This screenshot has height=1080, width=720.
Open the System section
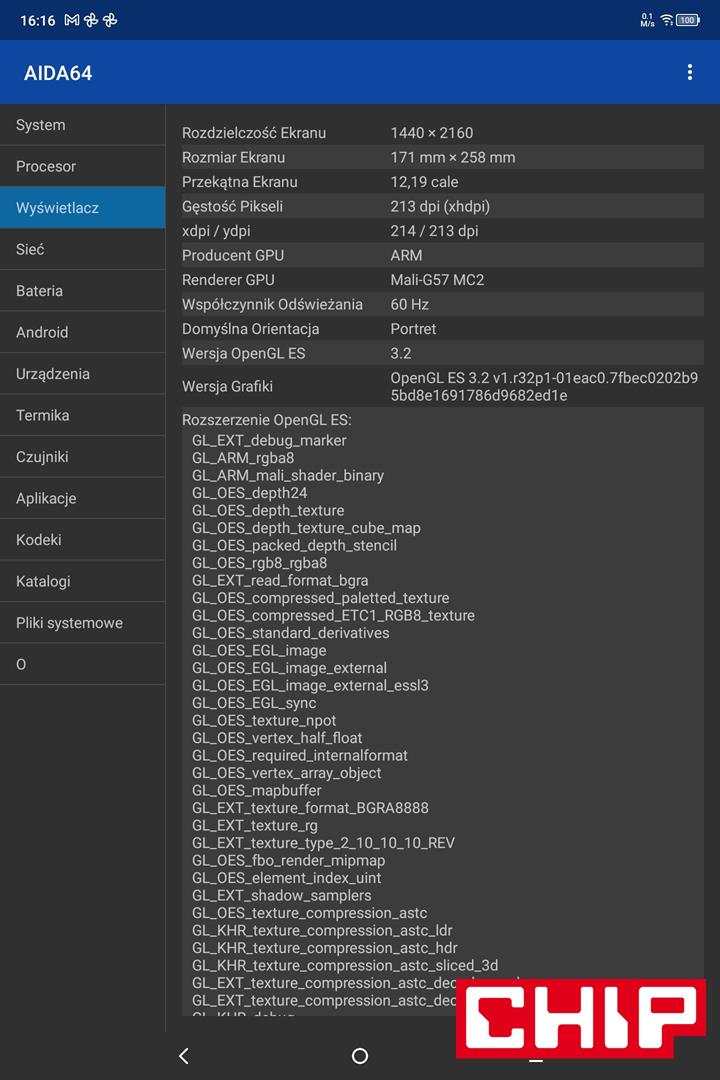[x=82, y=125]
